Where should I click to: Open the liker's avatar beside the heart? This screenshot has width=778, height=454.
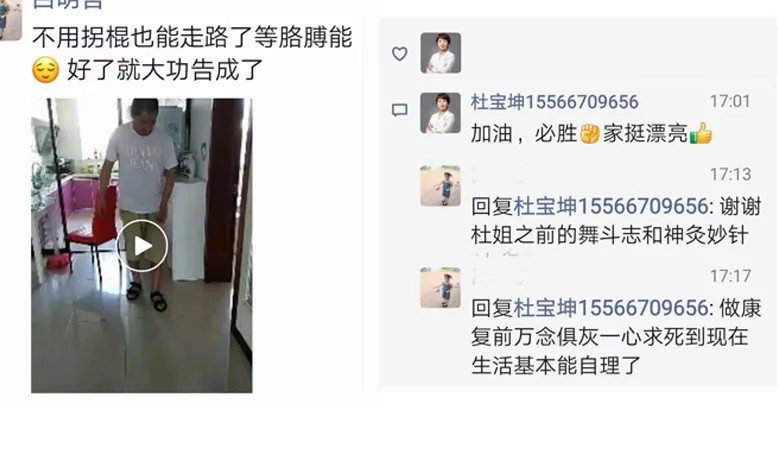(441, 53)
